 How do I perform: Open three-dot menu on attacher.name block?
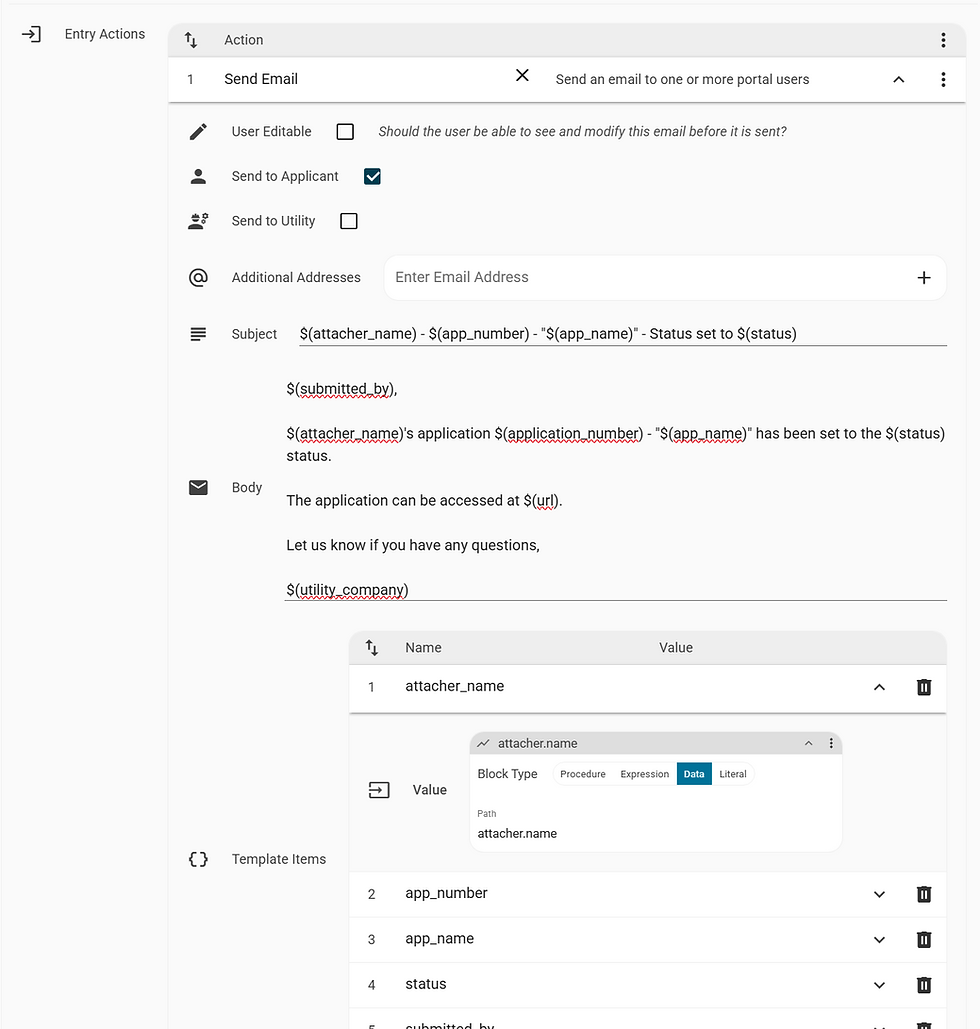(831, 744)
